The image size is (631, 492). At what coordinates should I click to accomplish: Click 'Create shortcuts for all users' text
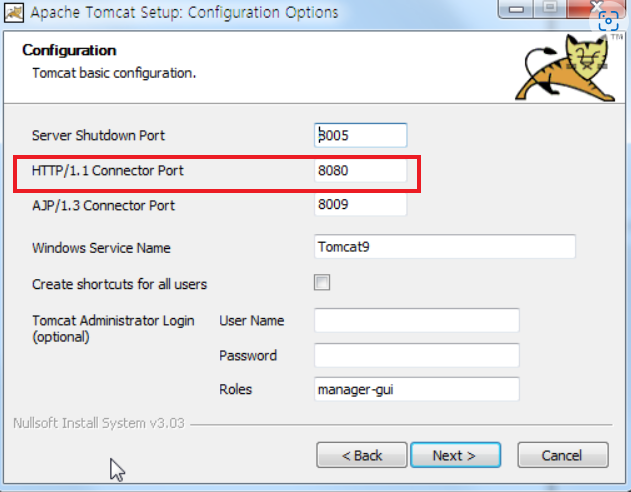click(119, 284)
